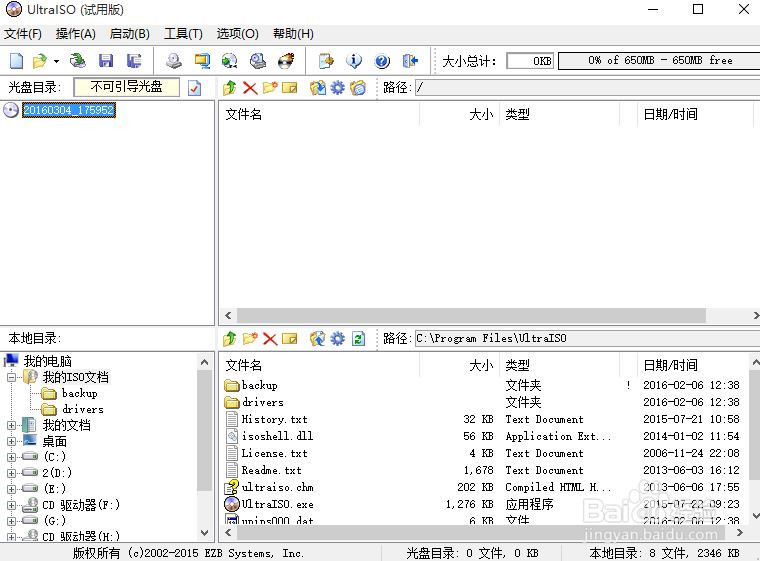Collapse the 我的ISO文档 tree node
Screen dimensions: 760x561
click(x=11, y=377)
